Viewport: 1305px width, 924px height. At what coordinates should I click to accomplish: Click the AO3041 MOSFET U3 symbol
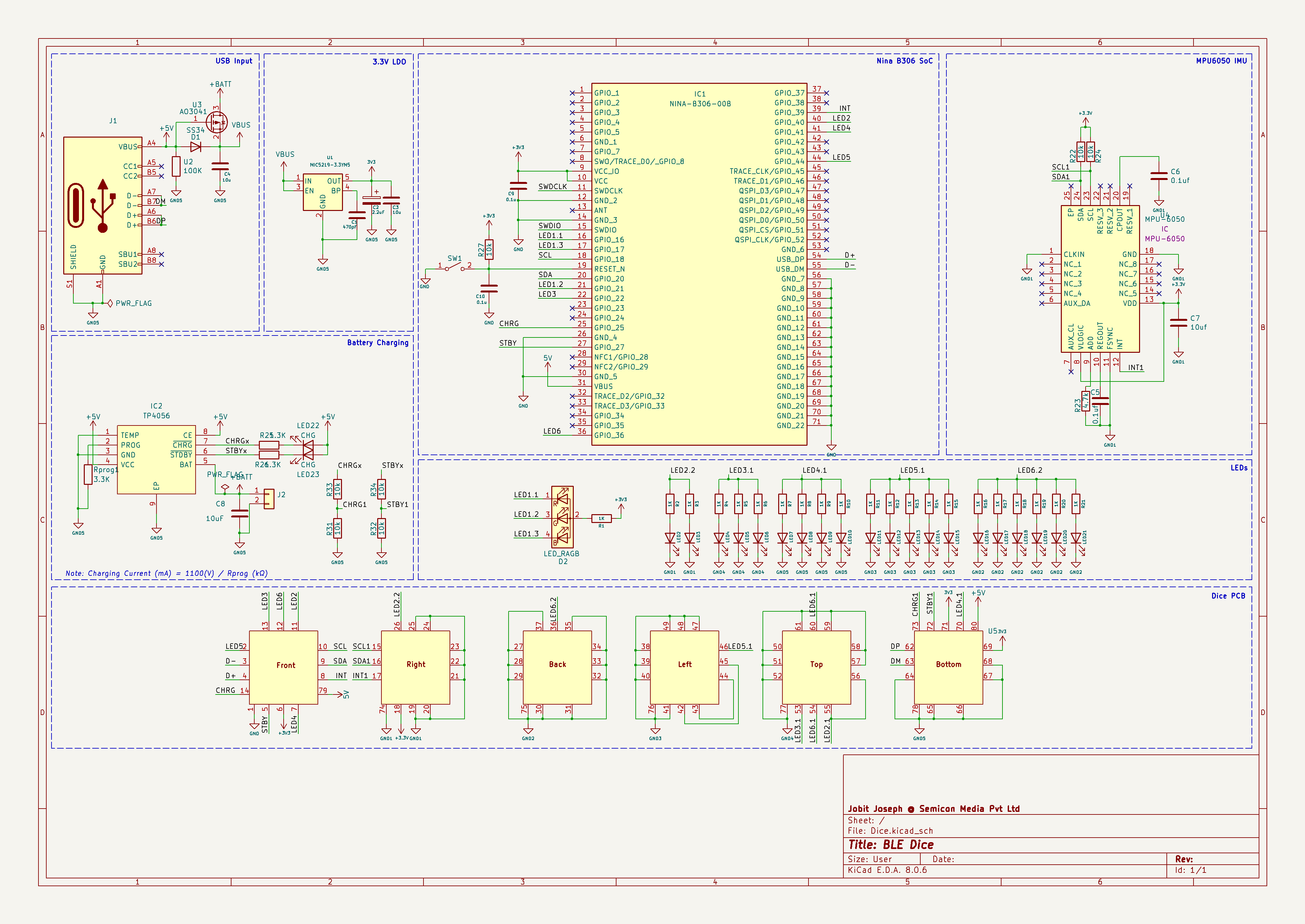point(216,122)
